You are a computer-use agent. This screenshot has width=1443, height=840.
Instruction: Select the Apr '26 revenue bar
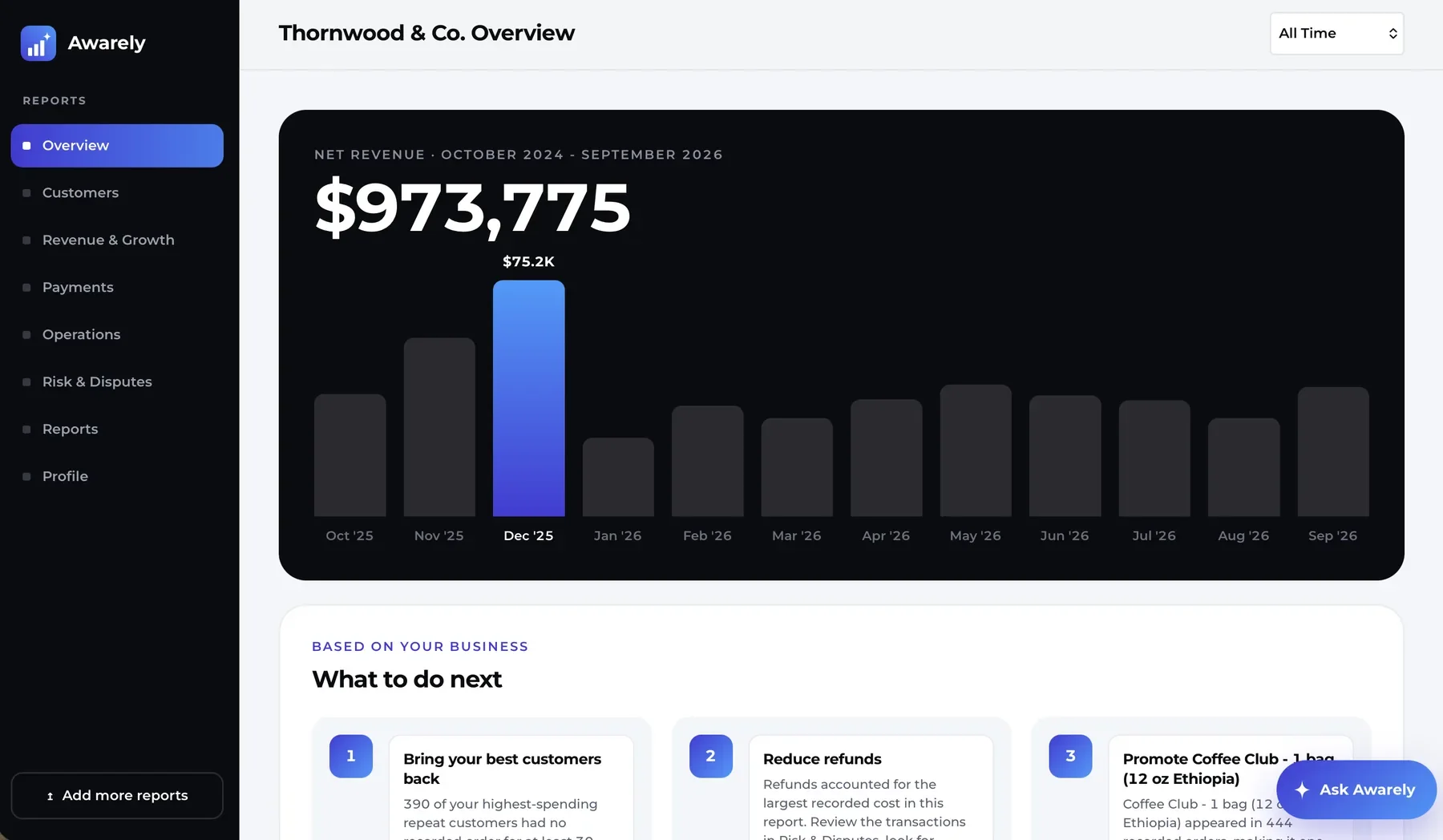[887, 458]
